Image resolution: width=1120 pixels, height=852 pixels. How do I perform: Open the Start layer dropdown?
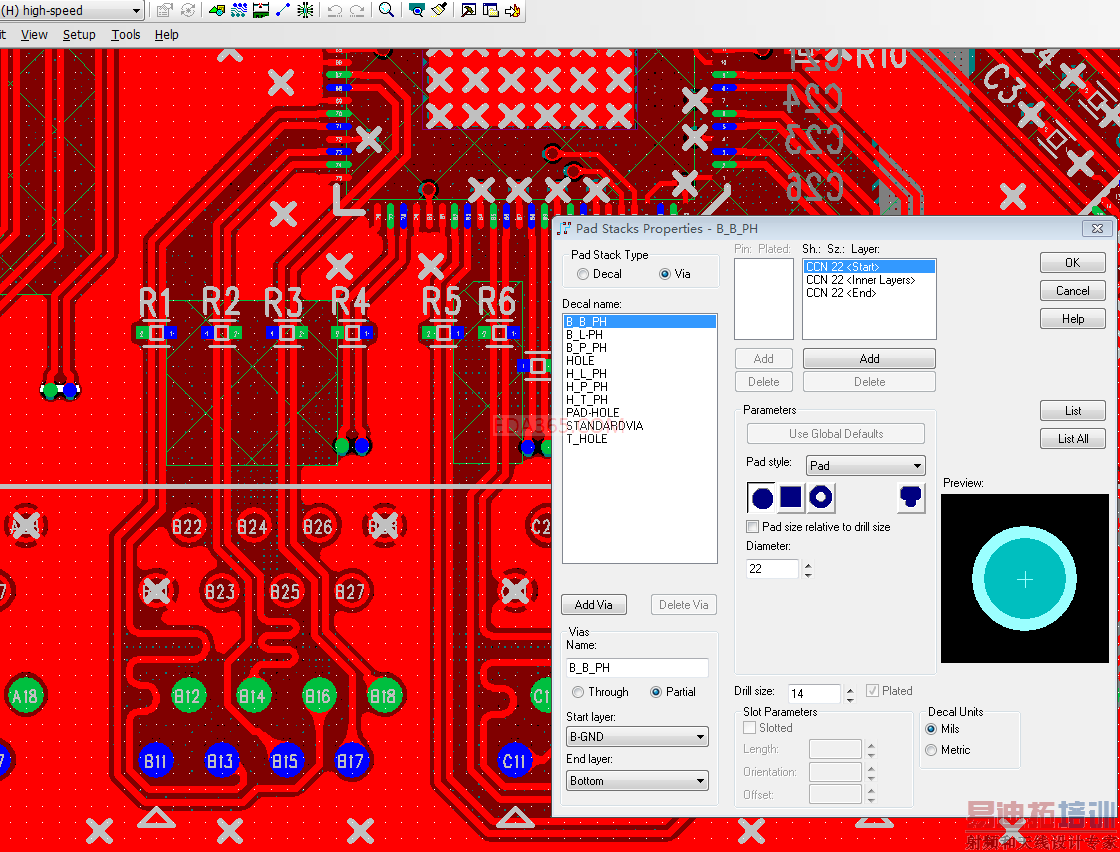(x=638, y=738)
